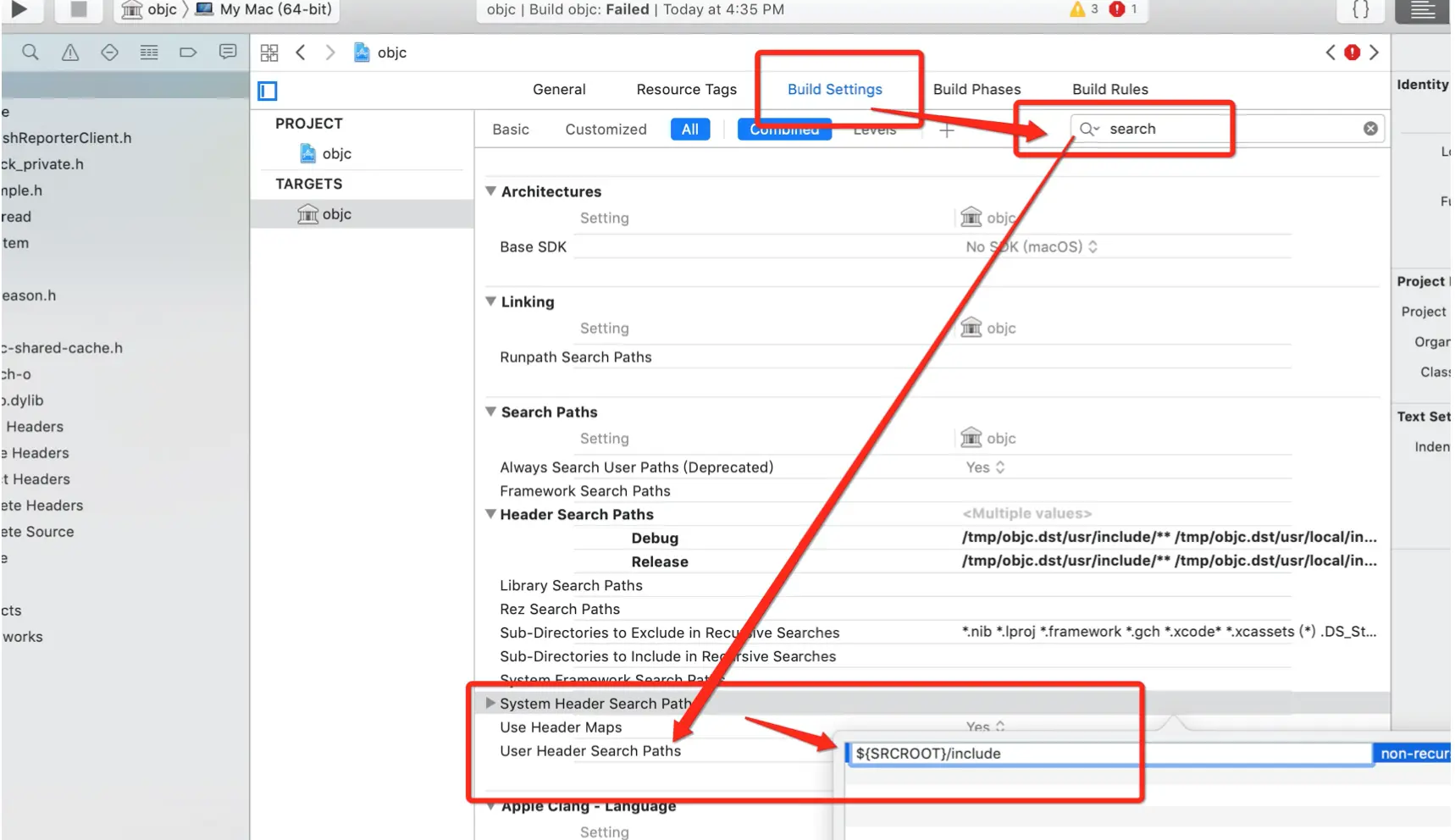Show Customized build settings
1455x840 pixels.
(x=606, y=130)
